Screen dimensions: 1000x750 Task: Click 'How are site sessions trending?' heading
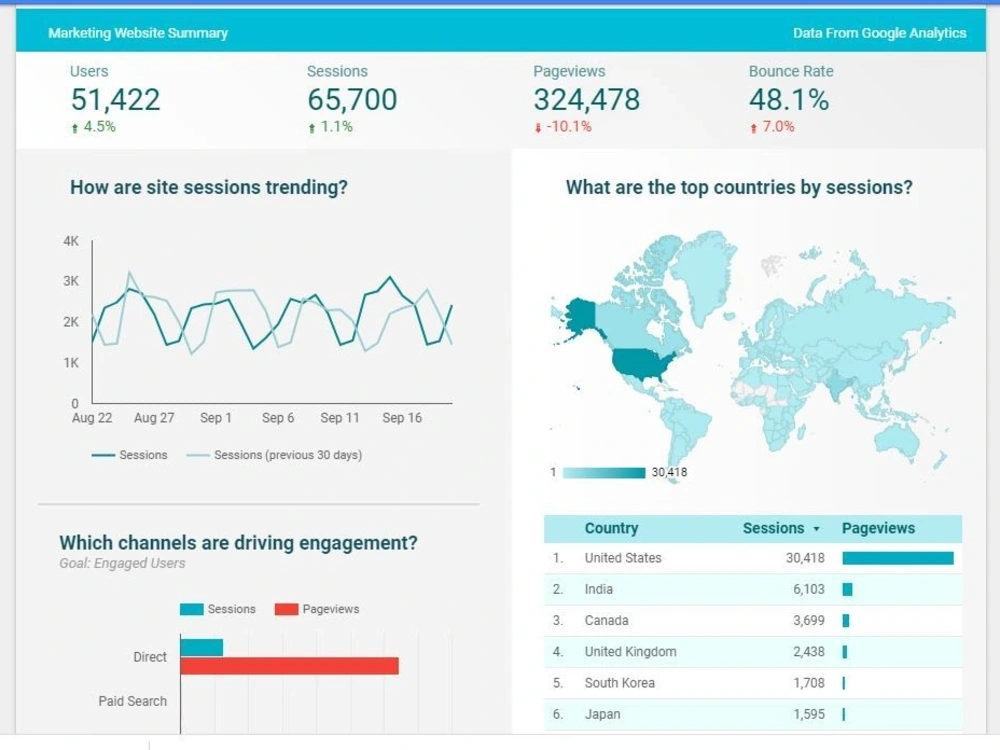209,188
